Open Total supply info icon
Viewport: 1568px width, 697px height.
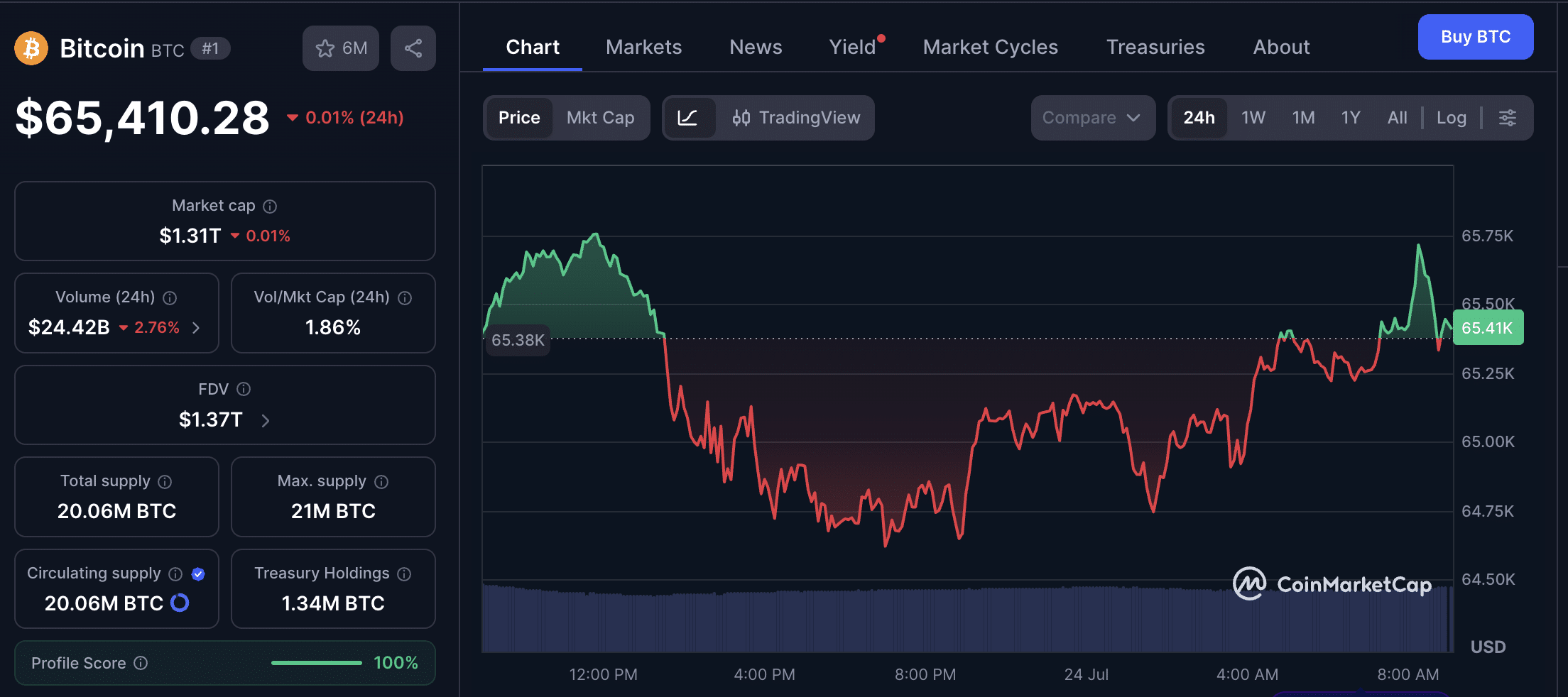[165, 482]
